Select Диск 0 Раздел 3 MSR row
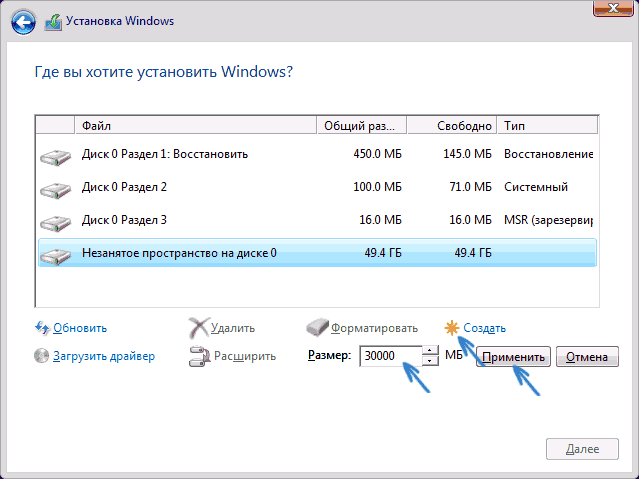The height and width of the screenshot is (479, 639). (317, 220)
